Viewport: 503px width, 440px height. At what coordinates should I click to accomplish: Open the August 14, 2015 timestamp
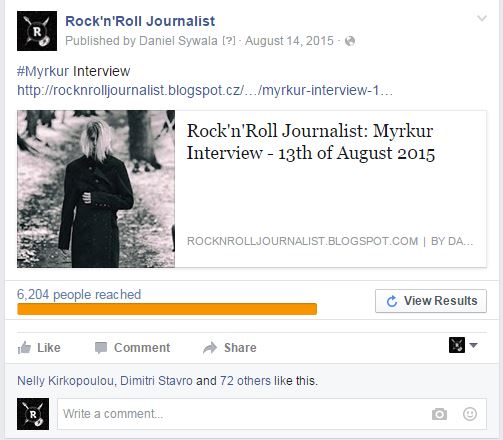pyautogui.click(x=289, y=41)
